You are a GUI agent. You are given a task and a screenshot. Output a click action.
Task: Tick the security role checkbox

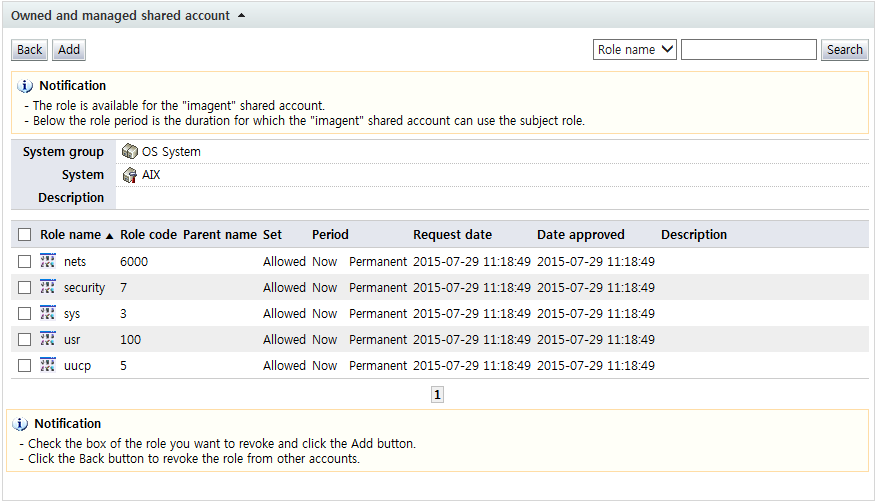[x=25, y=287]
